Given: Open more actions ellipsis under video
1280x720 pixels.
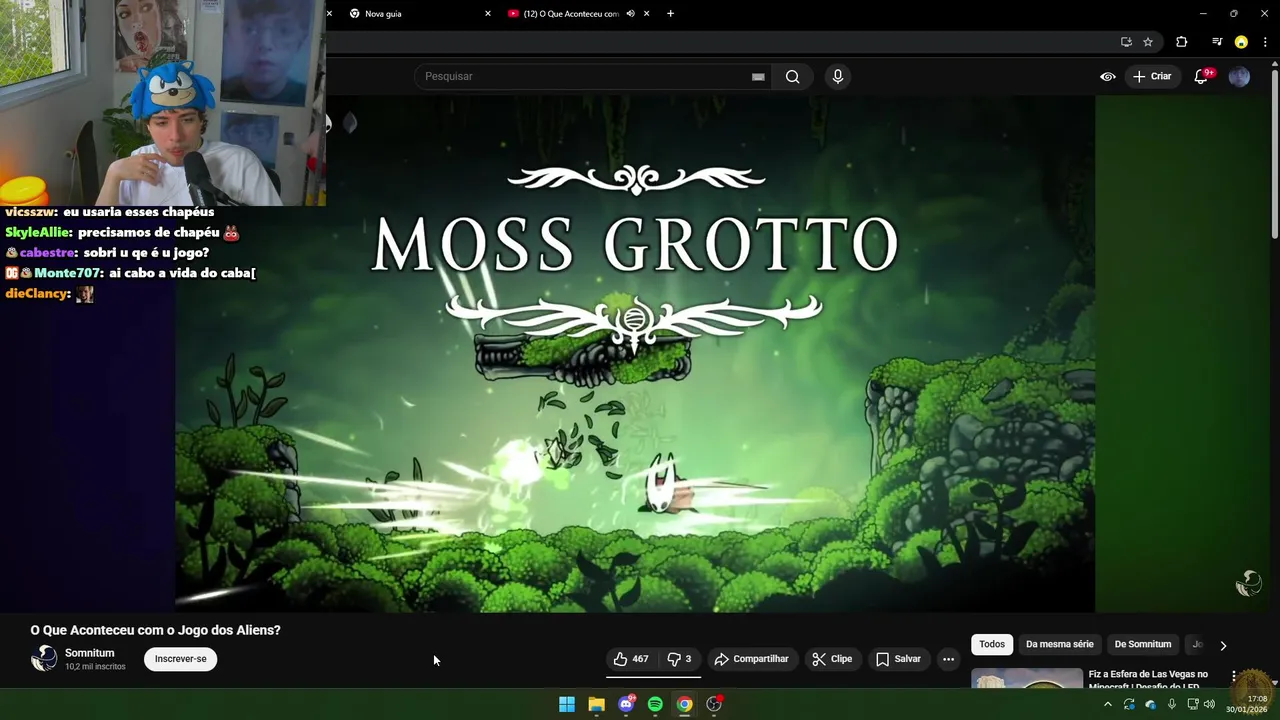Looking at the screenshot, I should (948, 659).
